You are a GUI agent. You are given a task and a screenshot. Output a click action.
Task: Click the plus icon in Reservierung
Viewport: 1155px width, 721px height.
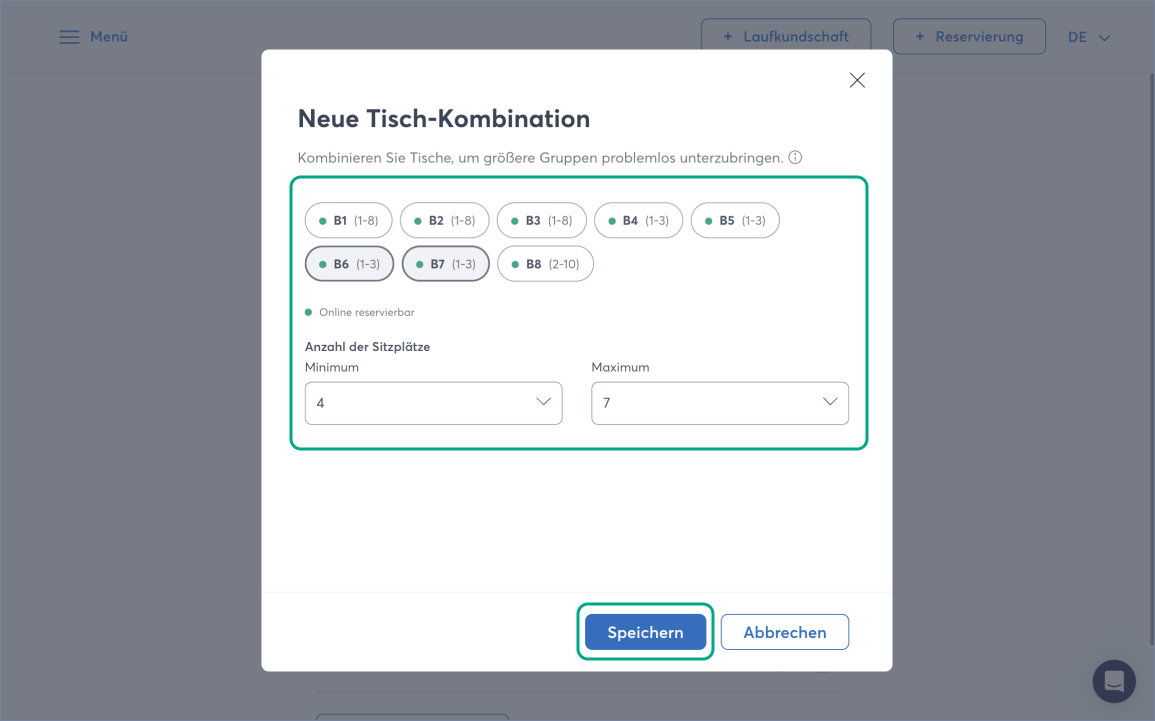tap(920, 37)
